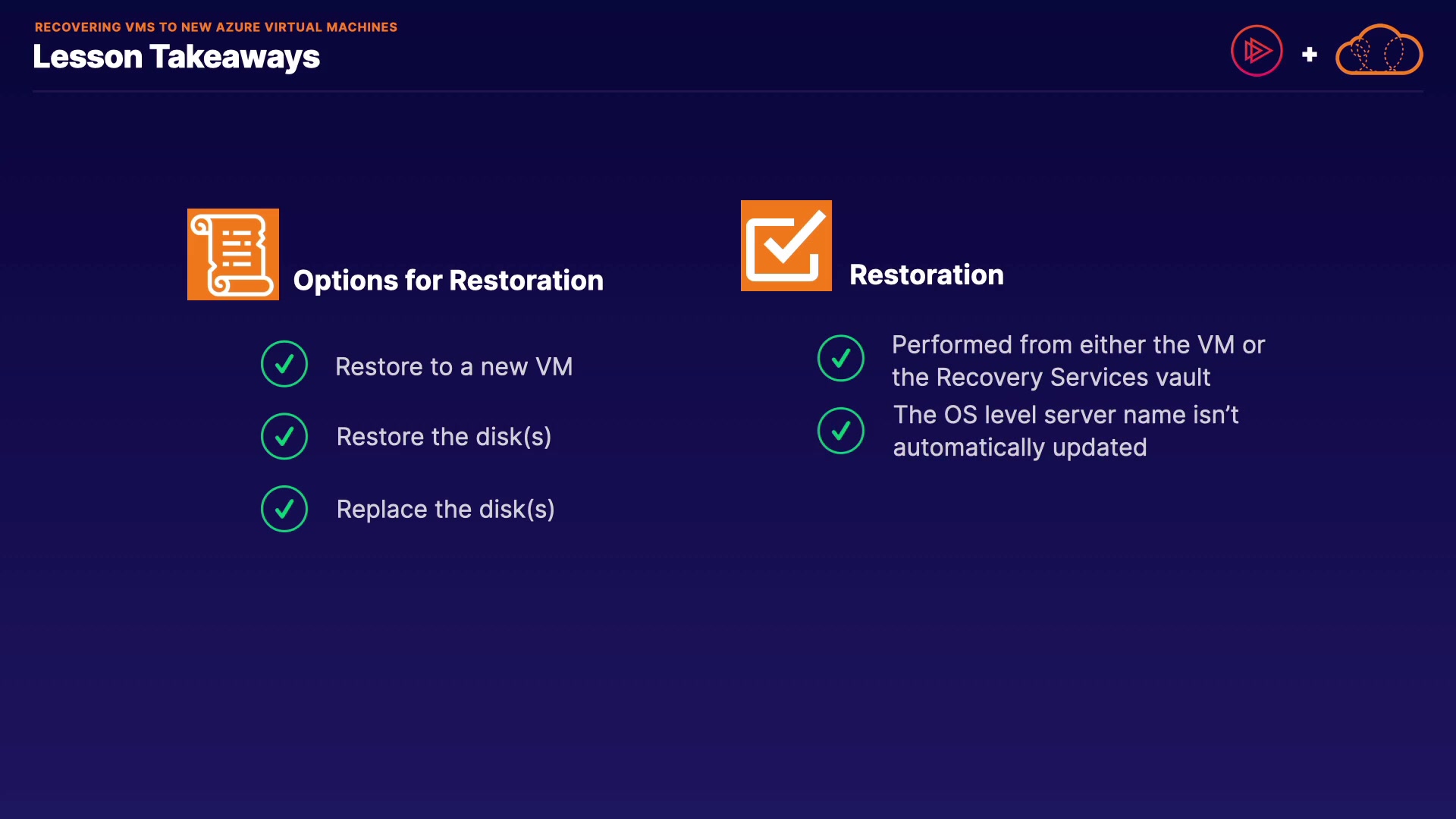This screenshot has width=1456, height=819.
Task: Click the orange scroll document icon
Action: (233, 254)
